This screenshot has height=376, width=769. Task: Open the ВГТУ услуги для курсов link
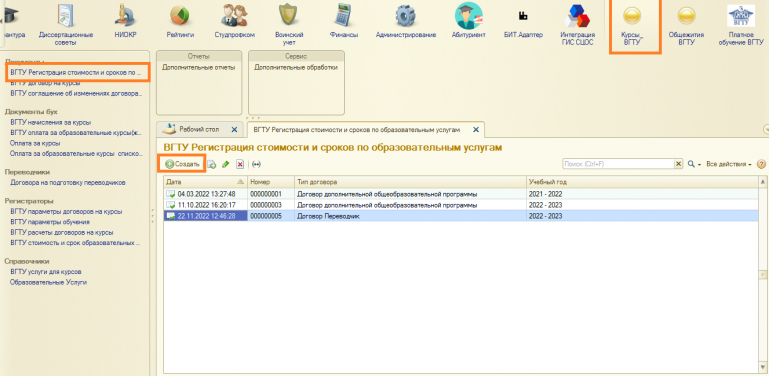[x=46, y=272]
